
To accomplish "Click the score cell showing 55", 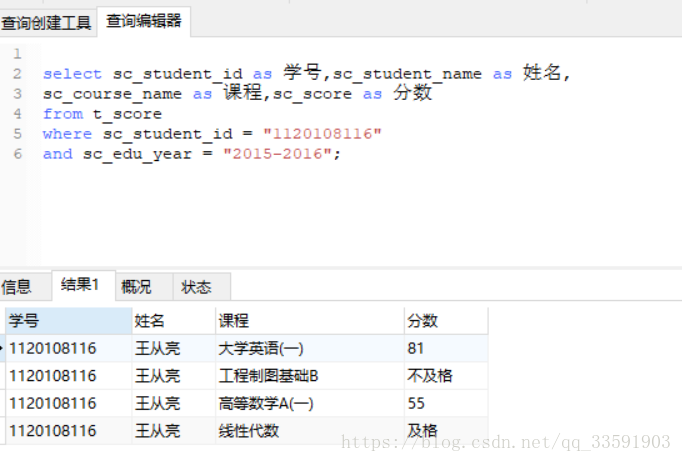I will [446, 403].
